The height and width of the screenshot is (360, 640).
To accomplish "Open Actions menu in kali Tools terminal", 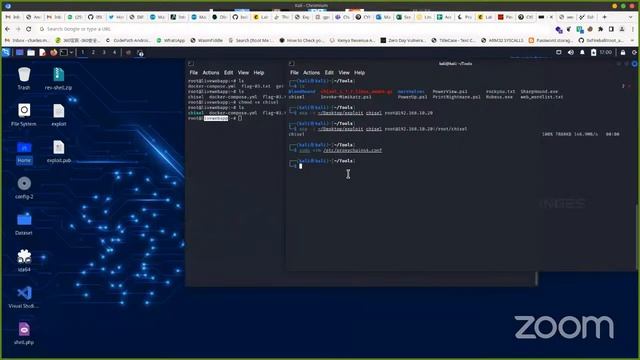I will click(x=311, y=73).
